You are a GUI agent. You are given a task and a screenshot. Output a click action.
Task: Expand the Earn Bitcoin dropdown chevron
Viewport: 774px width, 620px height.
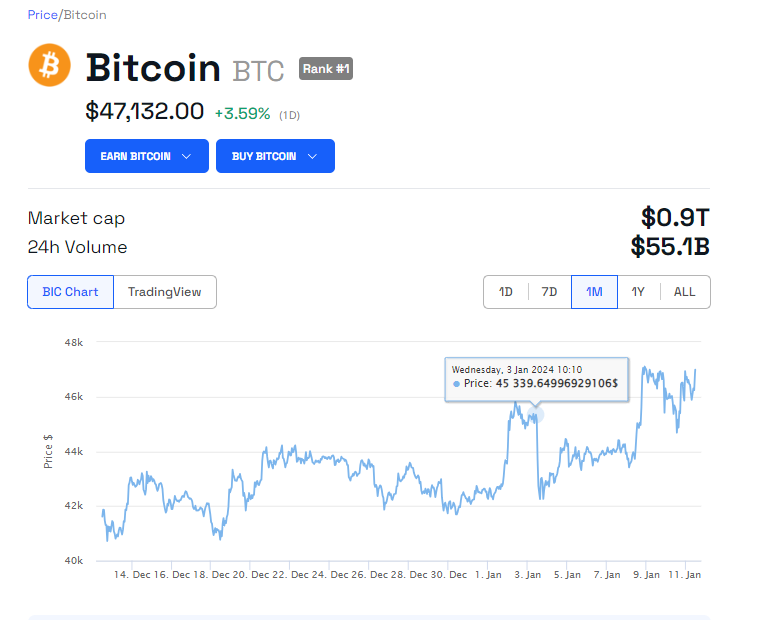point(186,156)
